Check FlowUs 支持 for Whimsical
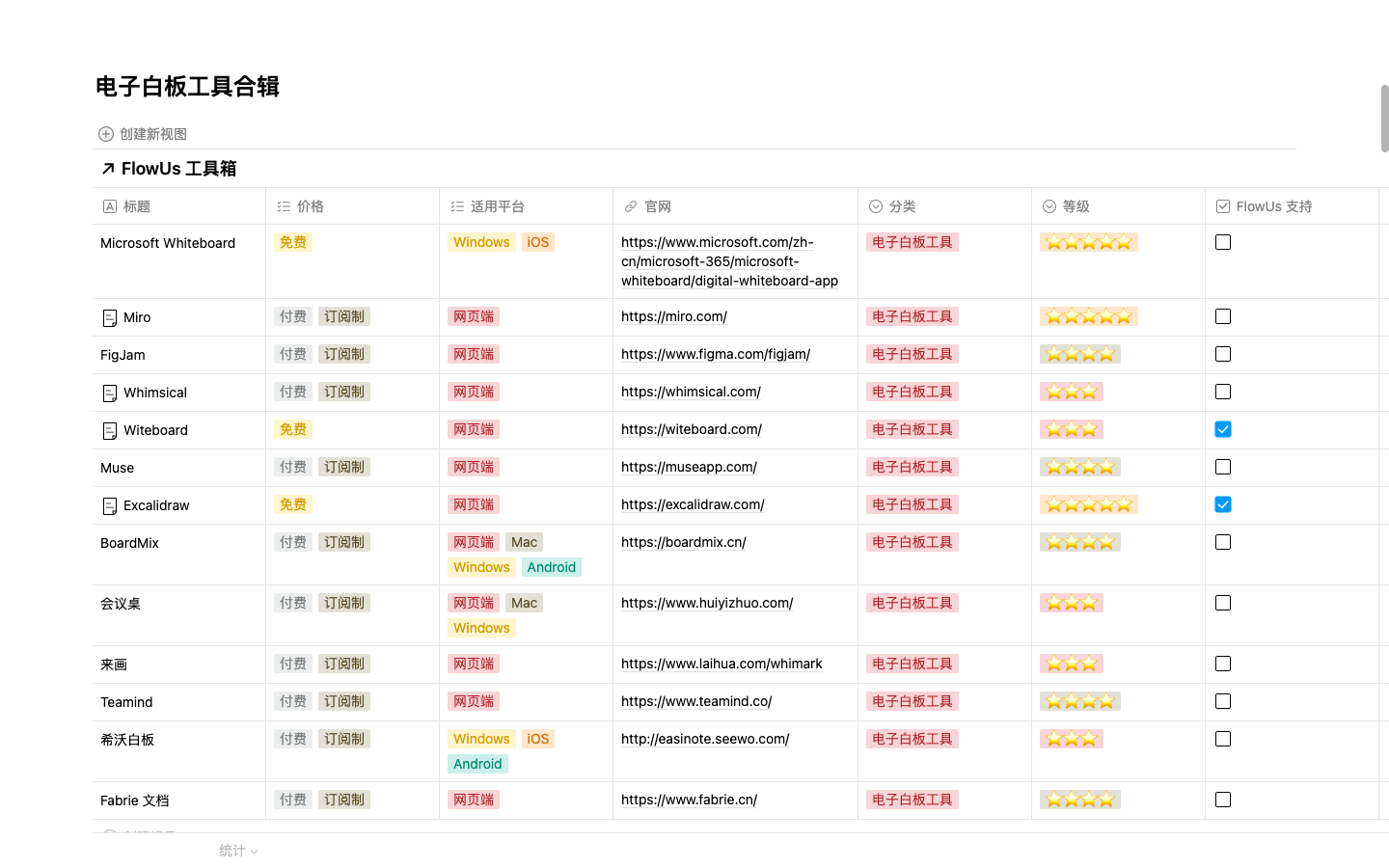Screen dimensions: 1389x868 click(x=1223, y=392)
